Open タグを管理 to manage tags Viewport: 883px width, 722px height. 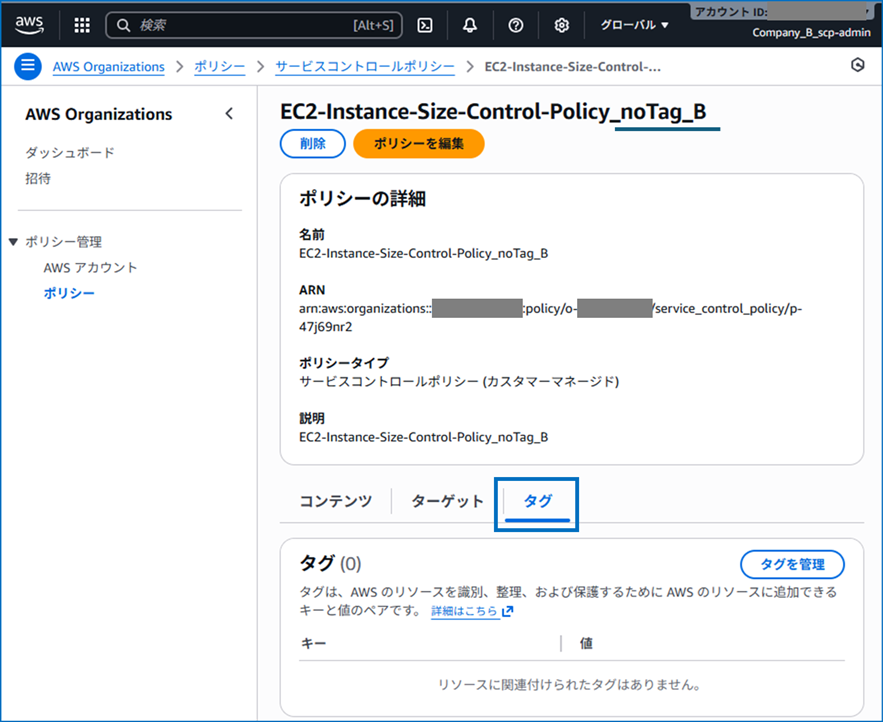coord(792,564)
